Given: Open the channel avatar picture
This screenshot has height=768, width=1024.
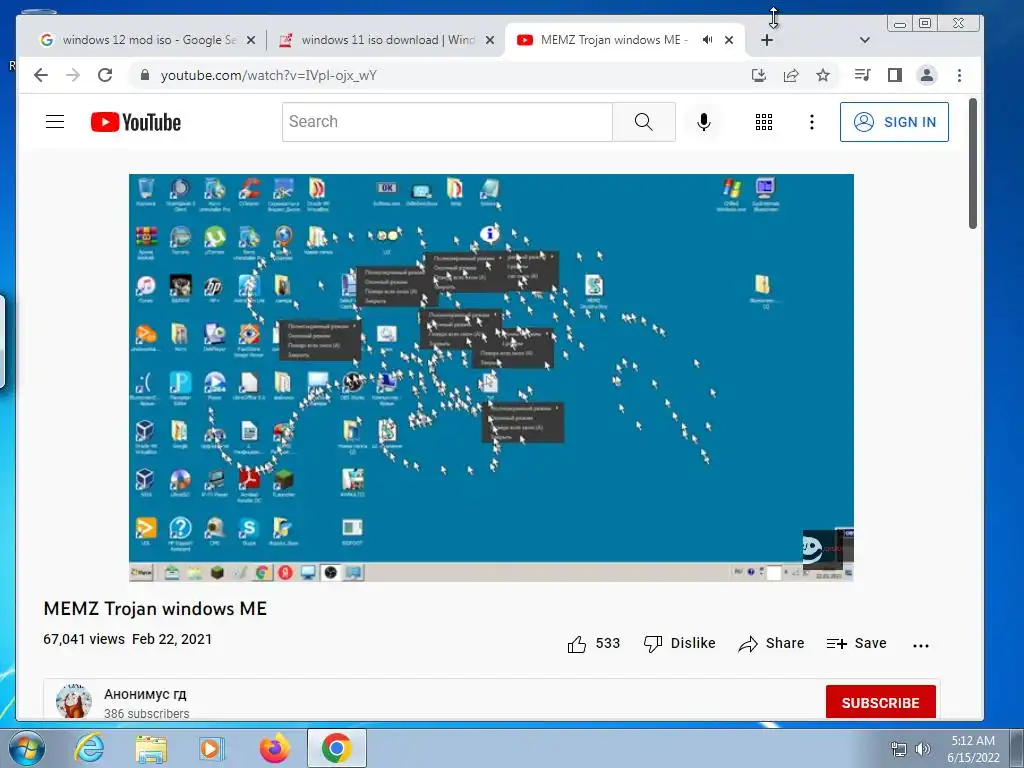Looking at the screenshot, I should coord(74,702).
